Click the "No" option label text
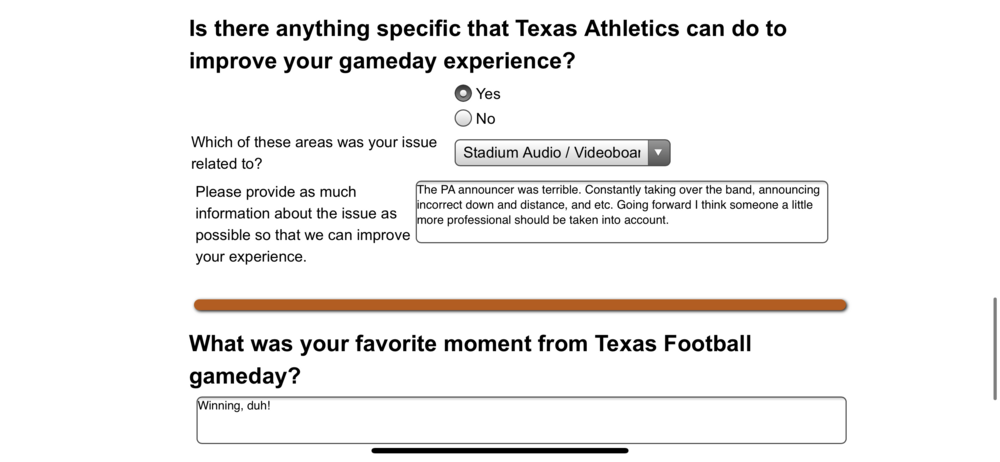The height and width of the screenshot is (462, 1000). pos(486,119)
